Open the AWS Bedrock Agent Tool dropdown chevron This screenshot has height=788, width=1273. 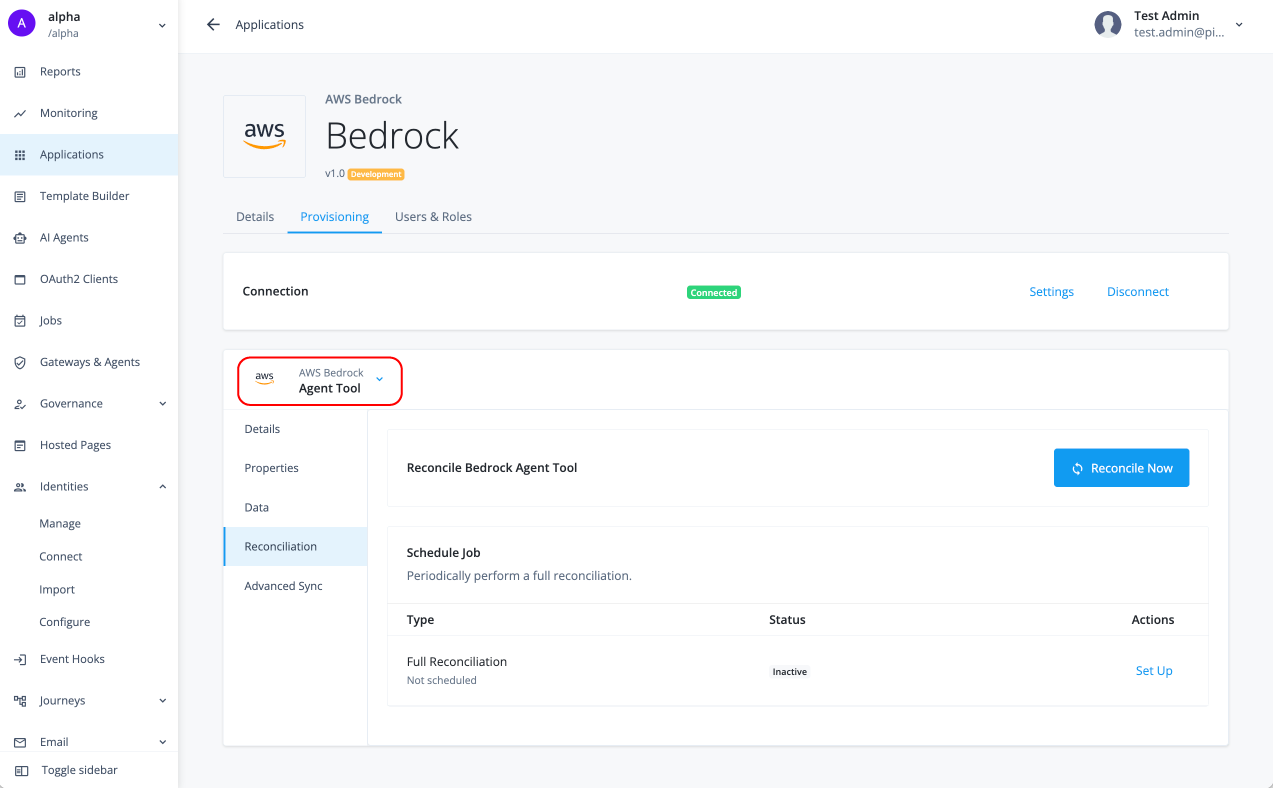(x=379, y=379)
